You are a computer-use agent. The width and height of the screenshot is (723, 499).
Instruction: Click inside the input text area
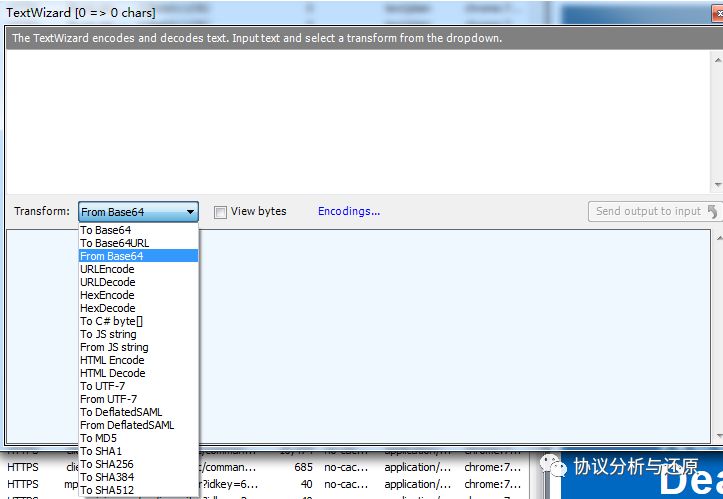[357, 121]
